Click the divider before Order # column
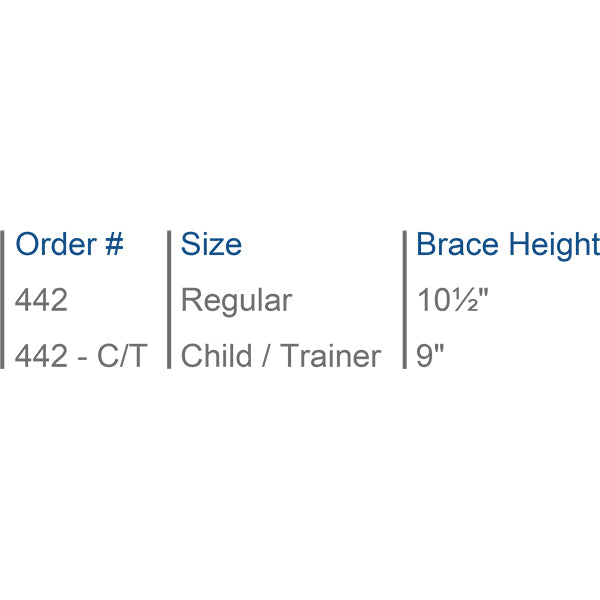Viewport: 600px width, 600px height. pos(2,299)
